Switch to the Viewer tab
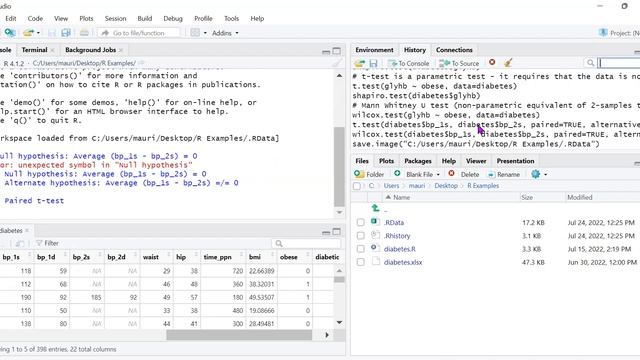 [x=476, y=161]
